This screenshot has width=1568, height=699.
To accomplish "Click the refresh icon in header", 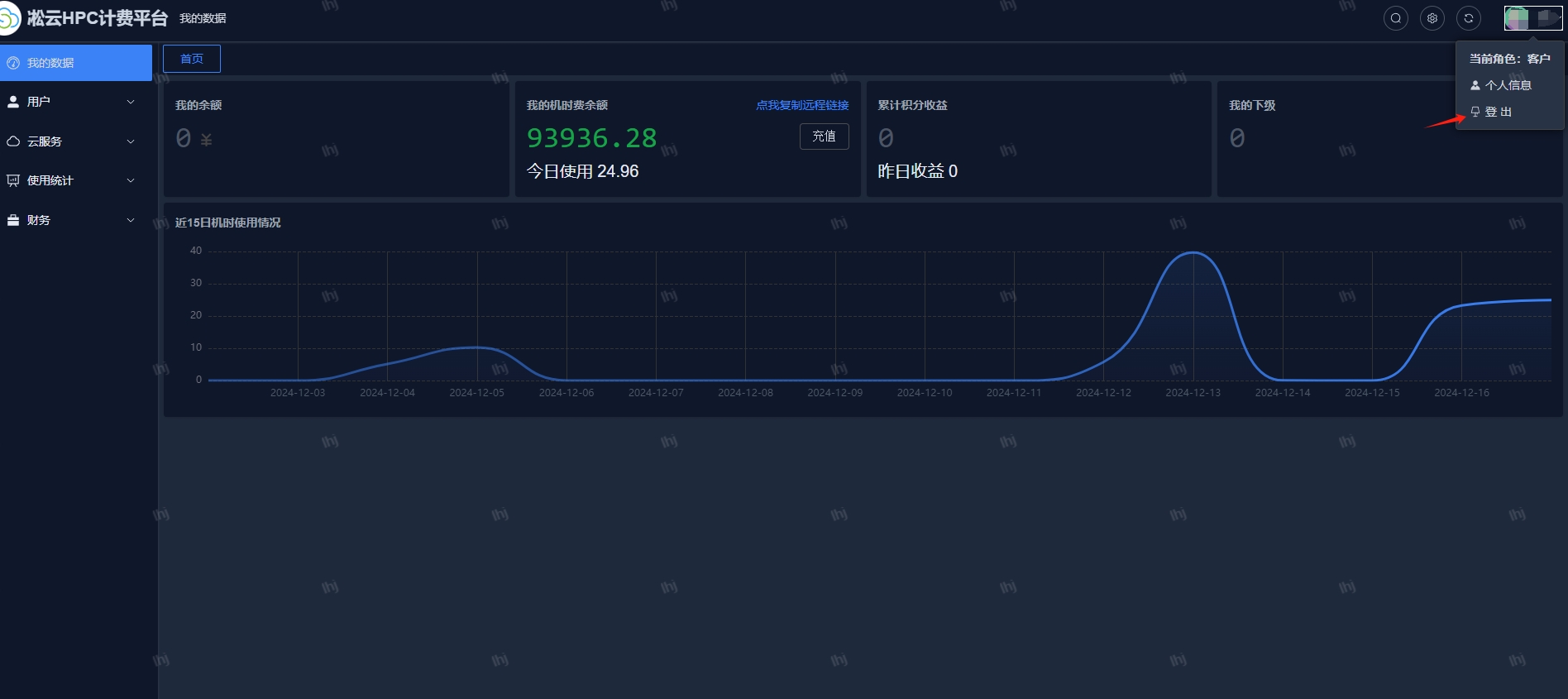I will point(1469,18).
